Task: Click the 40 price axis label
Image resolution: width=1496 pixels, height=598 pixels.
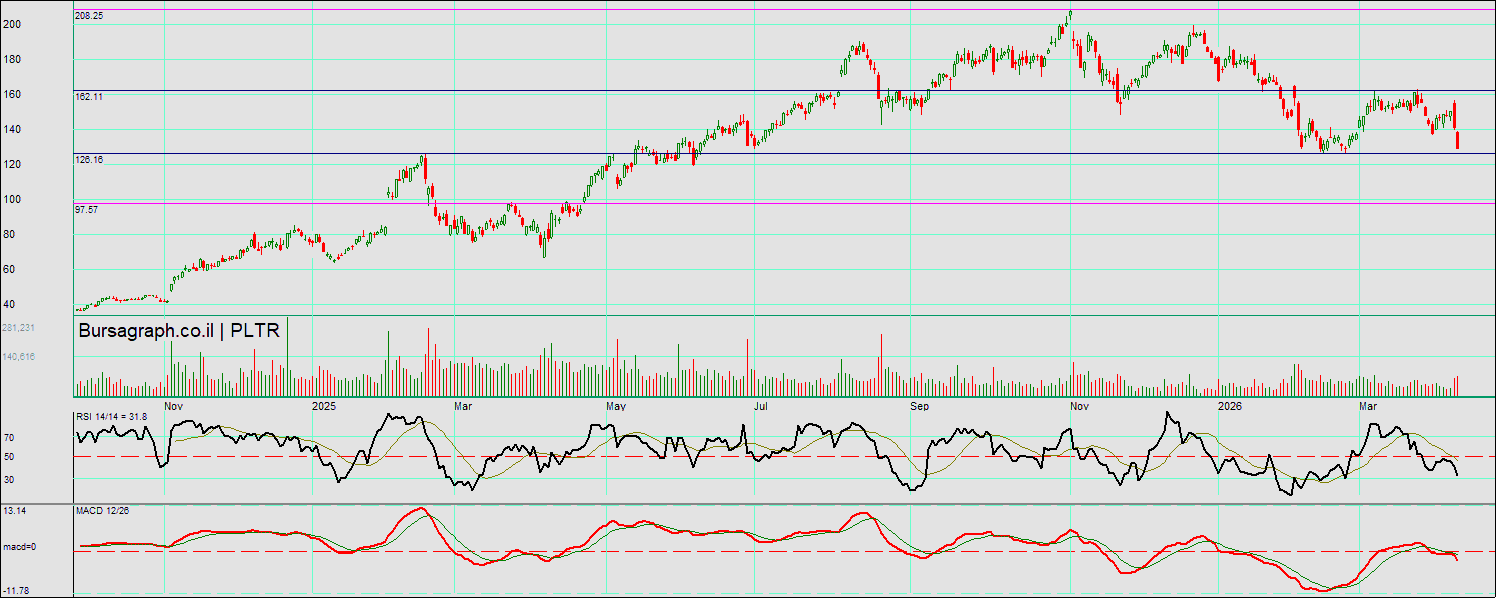Action: click(x=9, y=304)
